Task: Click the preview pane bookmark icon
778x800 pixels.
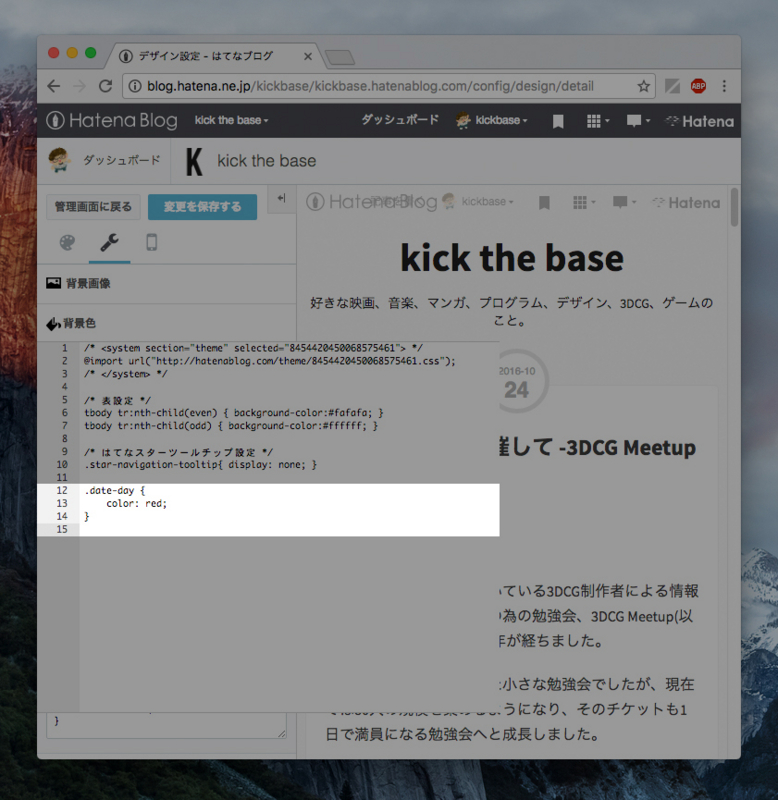Action: (544, 203)
